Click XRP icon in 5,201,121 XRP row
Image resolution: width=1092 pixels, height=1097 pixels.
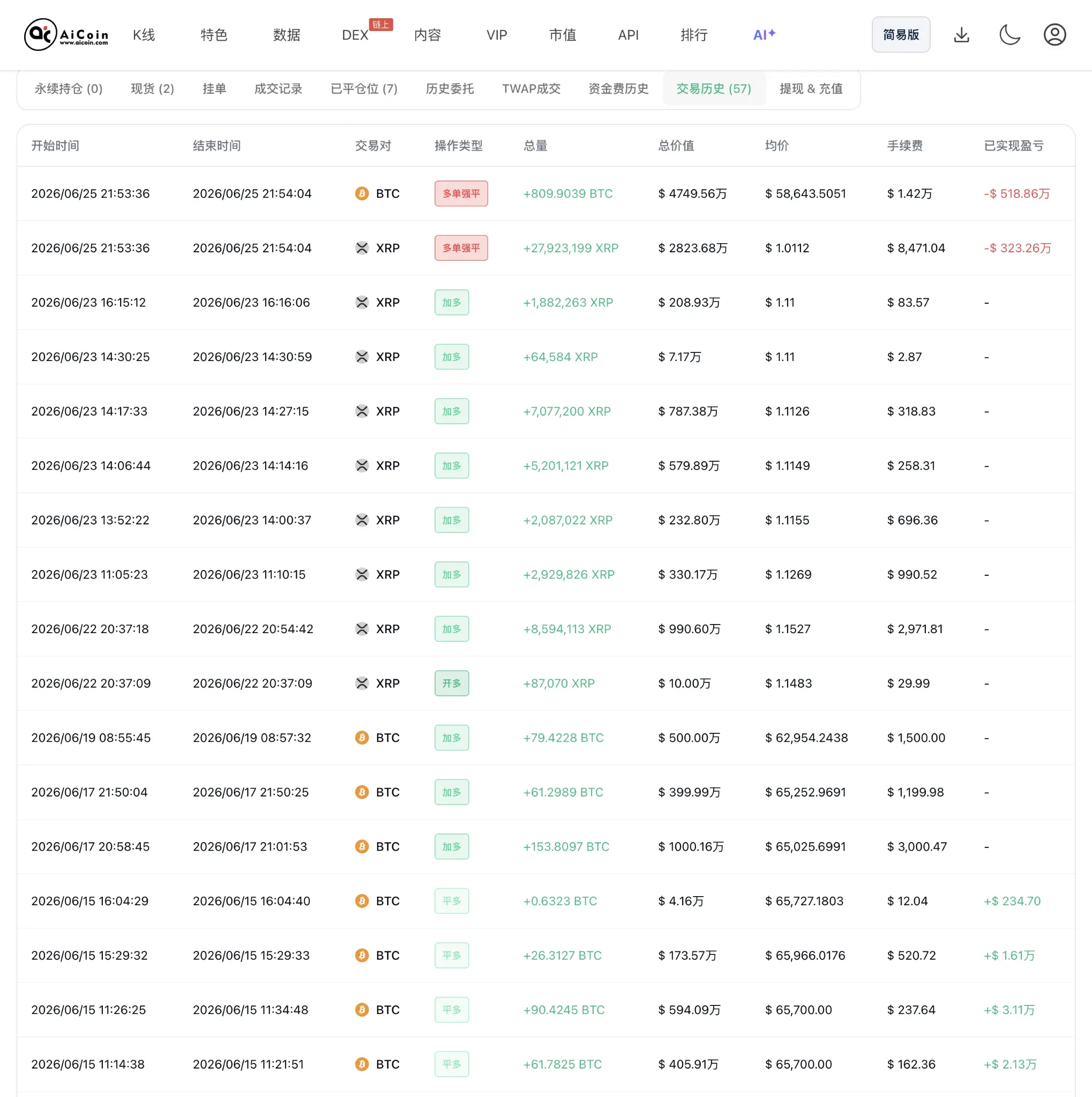coord(362,465)
